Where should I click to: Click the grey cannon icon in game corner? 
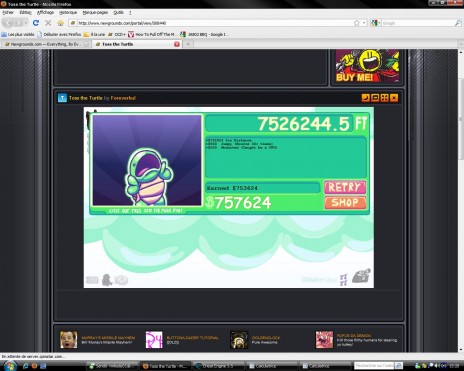pyautogui.click(x=362, y=276)
